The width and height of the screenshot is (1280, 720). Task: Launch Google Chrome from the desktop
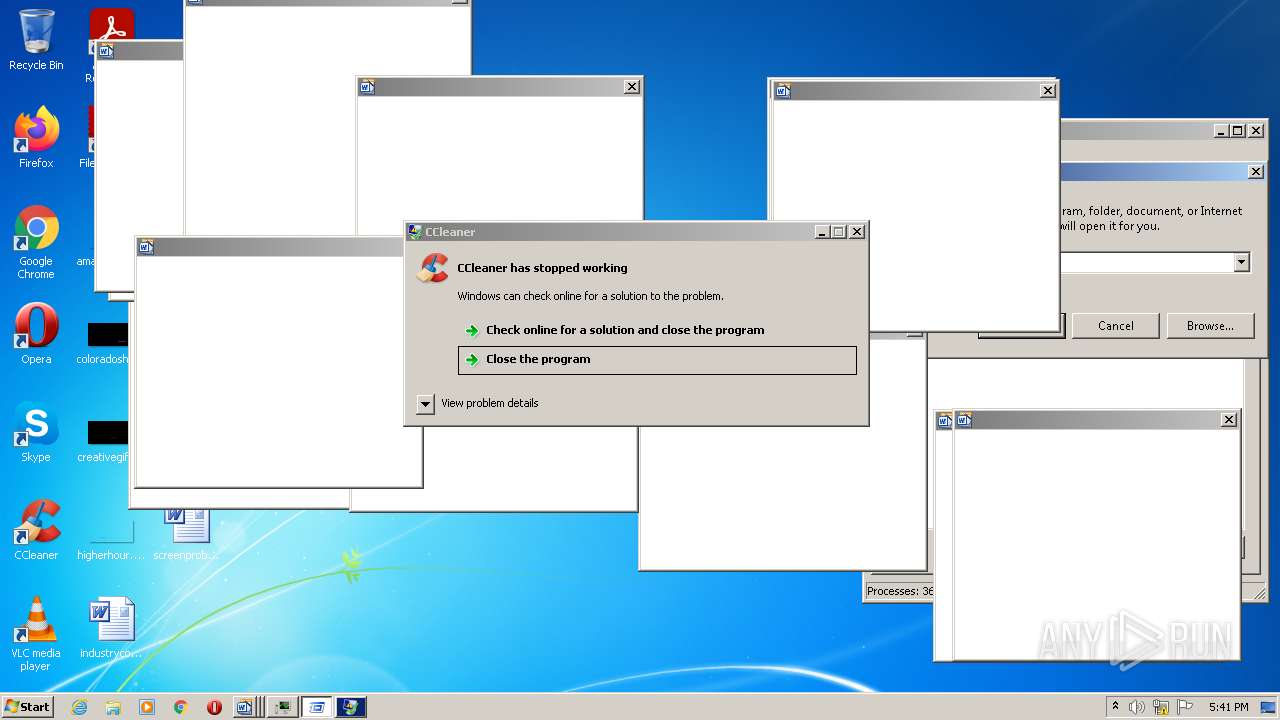(x=36, y=242)
